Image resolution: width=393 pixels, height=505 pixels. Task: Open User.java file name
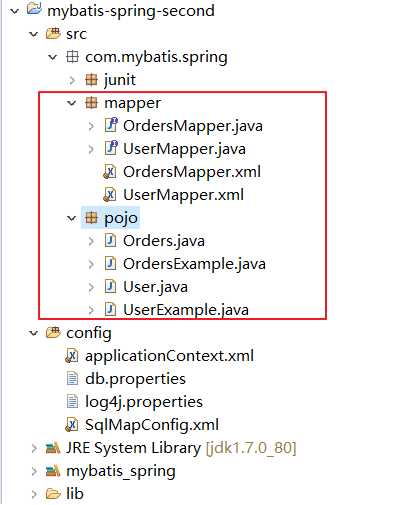[x=155, y=288]
